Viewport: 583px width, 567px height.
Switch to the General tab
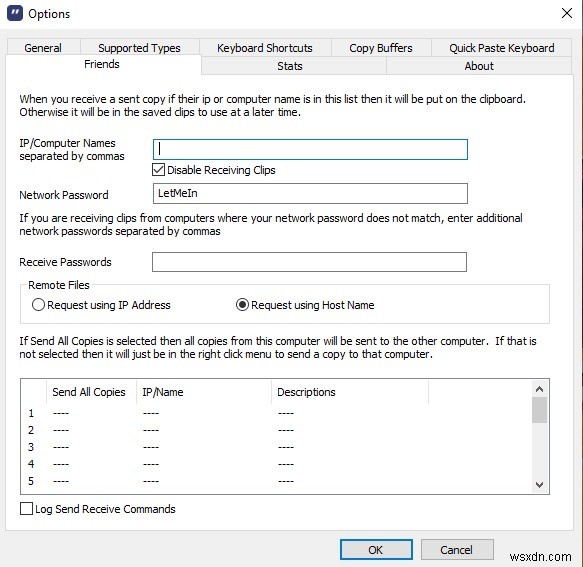(43, 48)
